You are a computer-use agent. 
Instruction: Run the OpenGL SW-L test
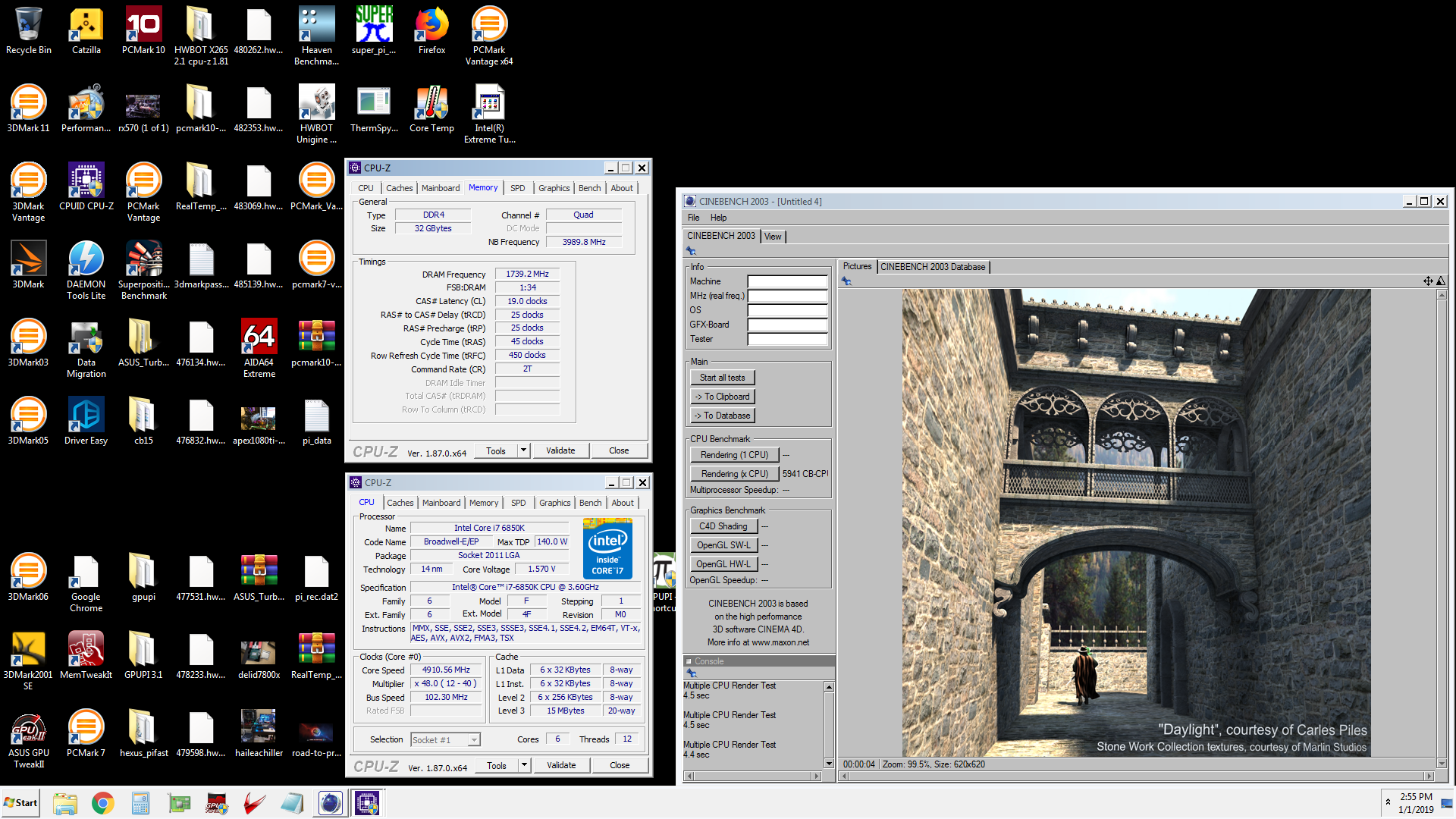[x=723, y=545]
